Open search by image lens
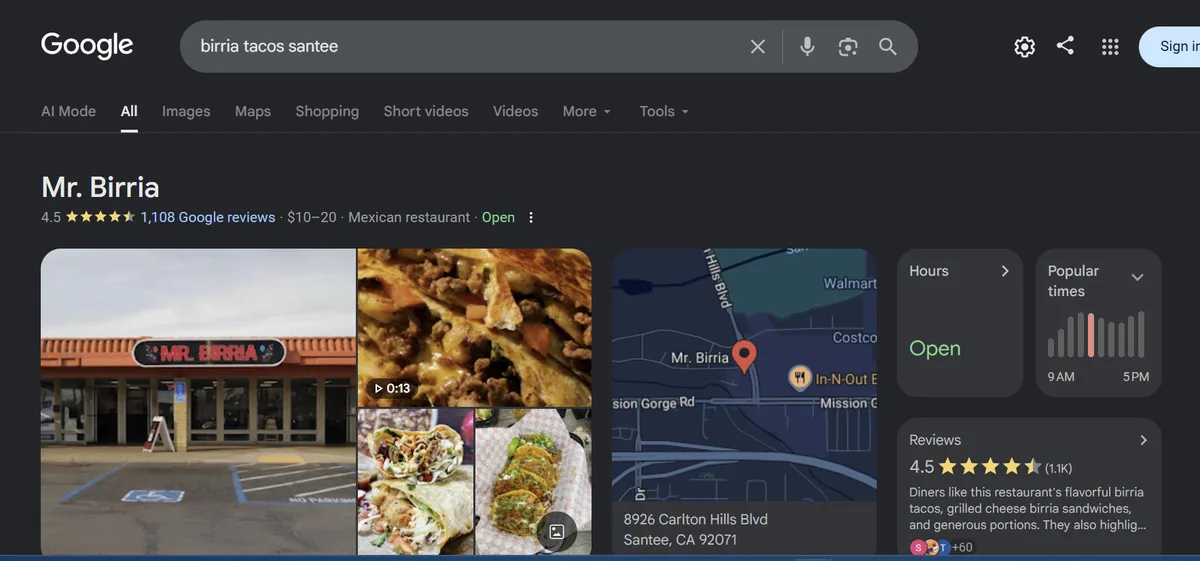 pos(848,47)
